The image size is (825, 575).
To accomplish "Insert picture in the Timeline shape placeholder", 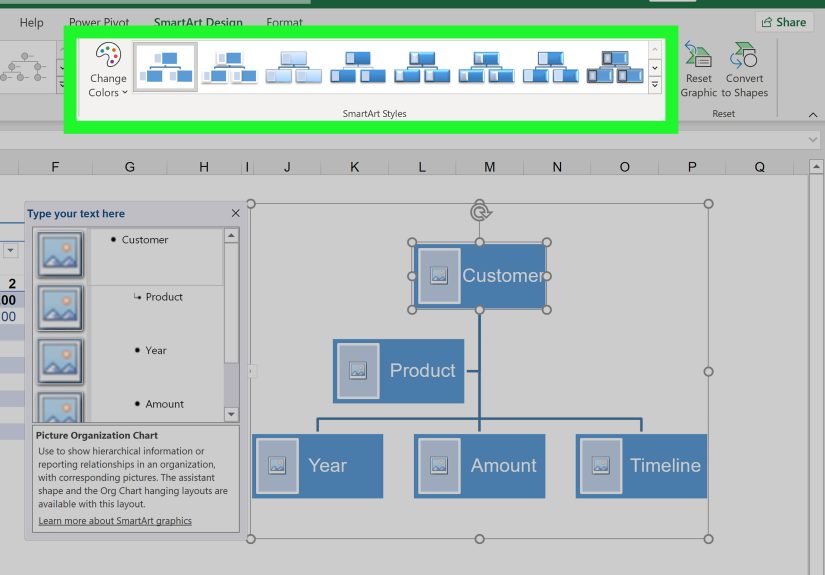I will tap(601, 466).
